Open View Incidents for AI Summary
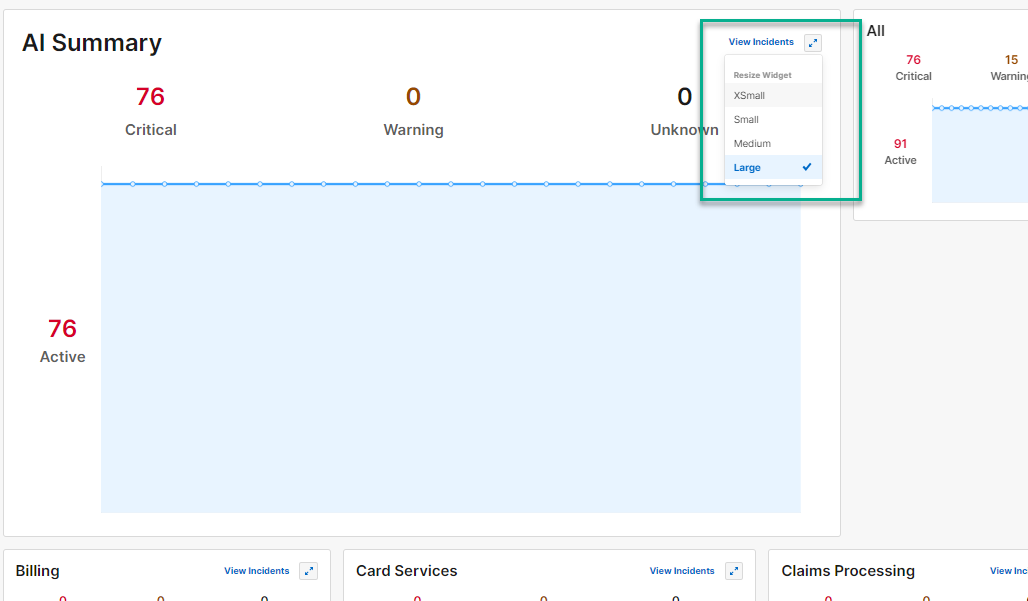Viewport: 1028px width, 601px height. pos(761,42)
